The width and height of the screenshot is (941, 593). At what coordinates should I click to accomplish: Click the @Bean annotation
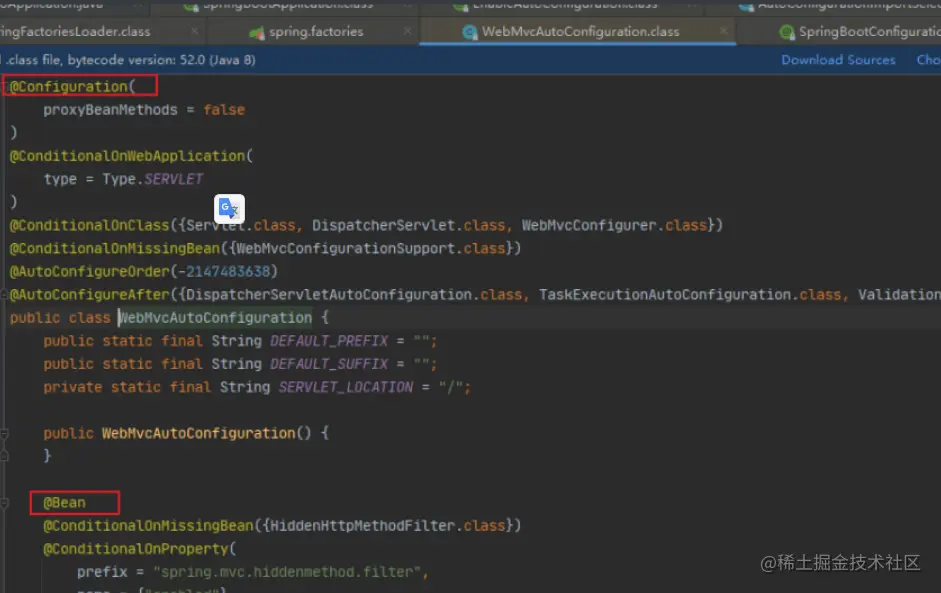64,502
